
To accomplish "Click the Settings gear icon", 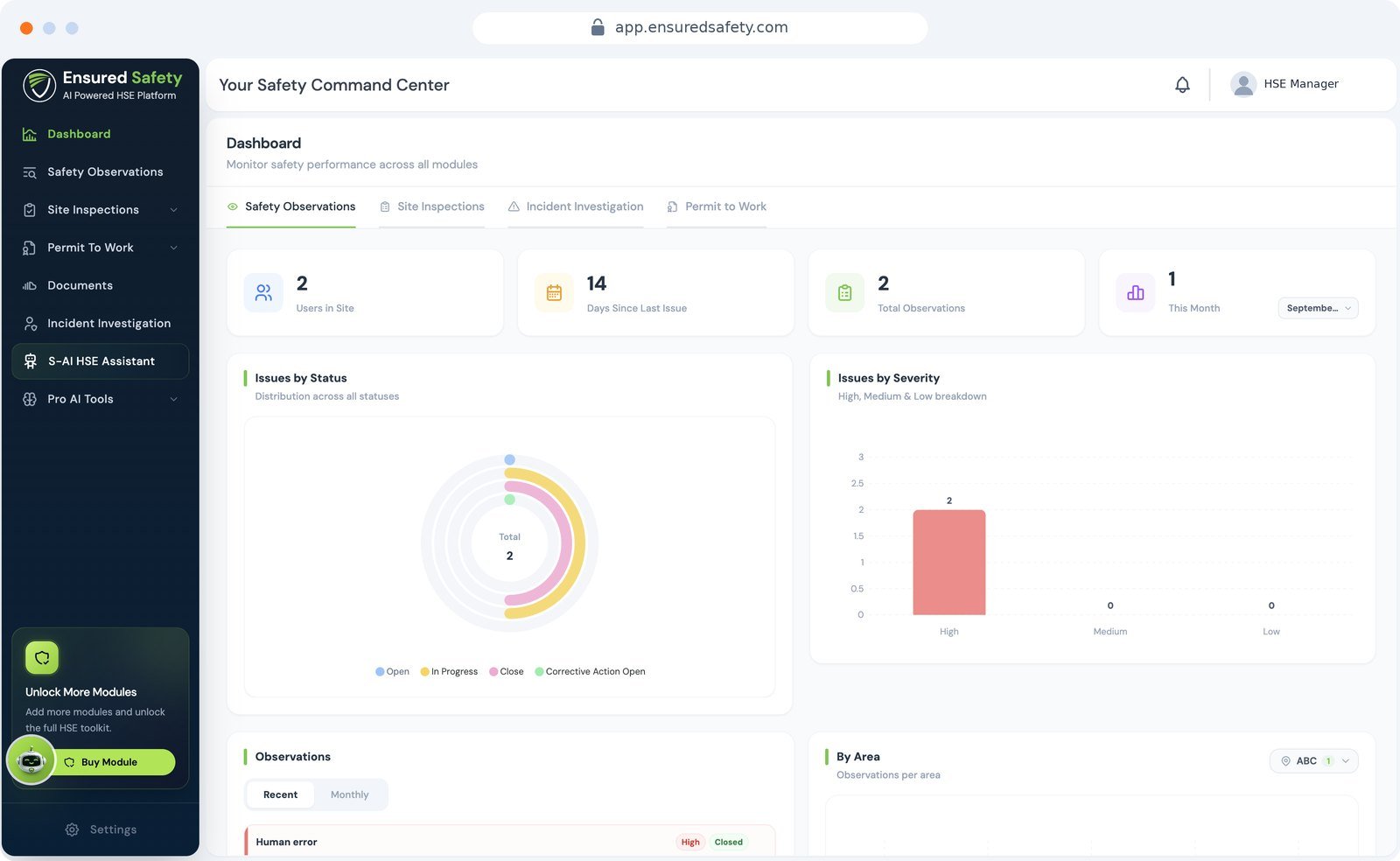I will click(x=72, y=829).
